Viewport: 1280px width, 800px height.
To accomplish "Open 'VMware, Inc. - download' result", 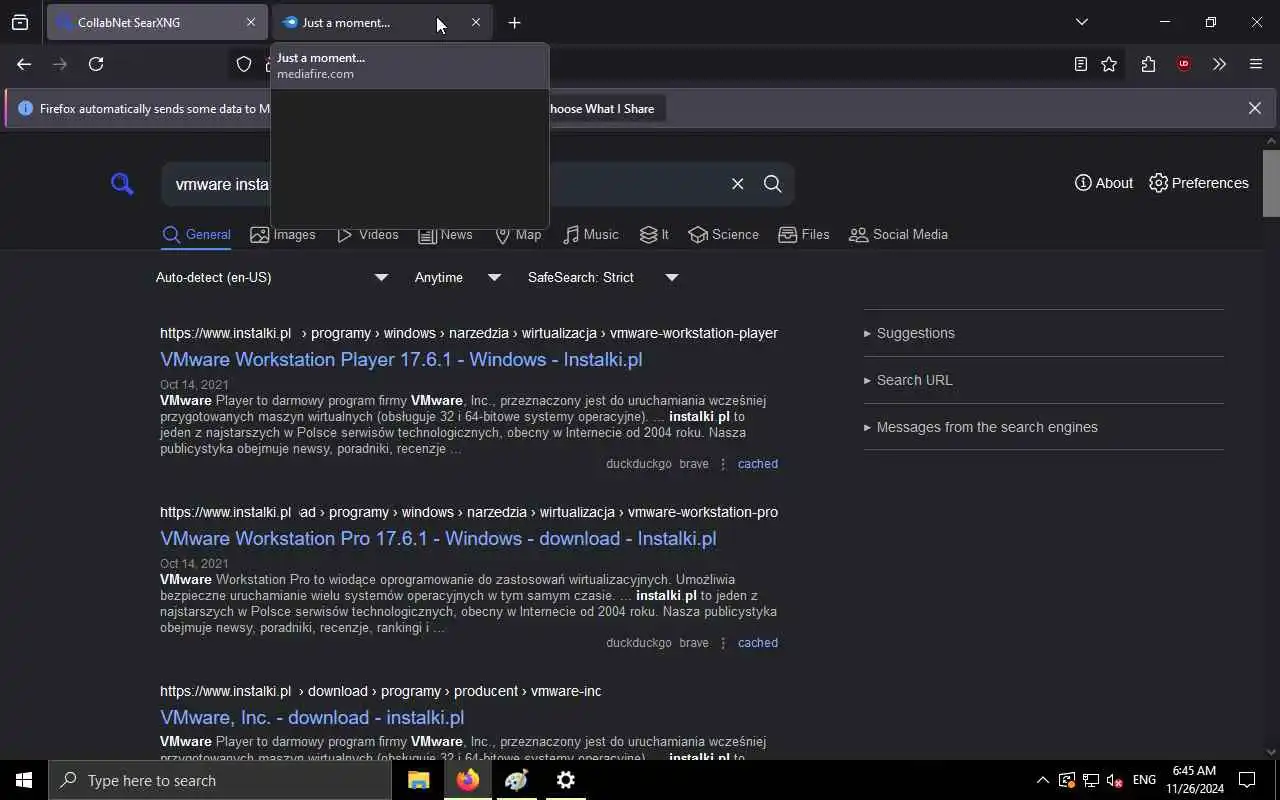I will coord(312,717).
